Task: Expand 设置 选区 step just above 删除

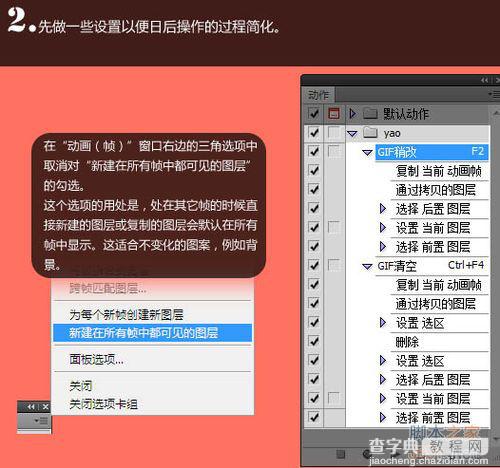Action: (383, 322)
